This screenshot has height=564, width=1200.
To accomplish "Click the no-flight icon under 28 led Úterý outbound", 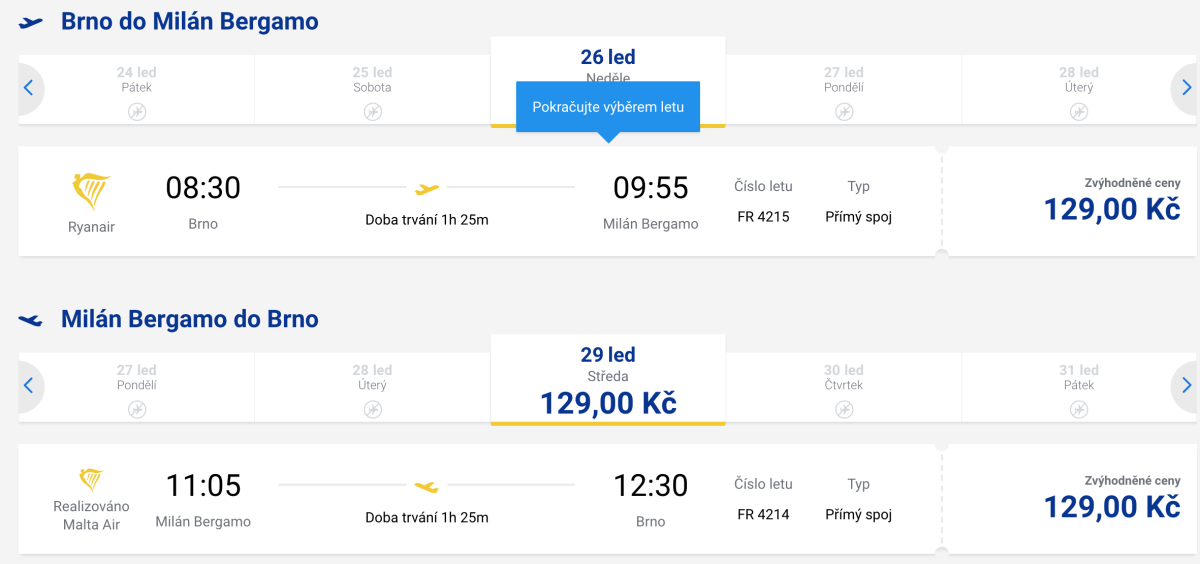I will click(1079, 112).
